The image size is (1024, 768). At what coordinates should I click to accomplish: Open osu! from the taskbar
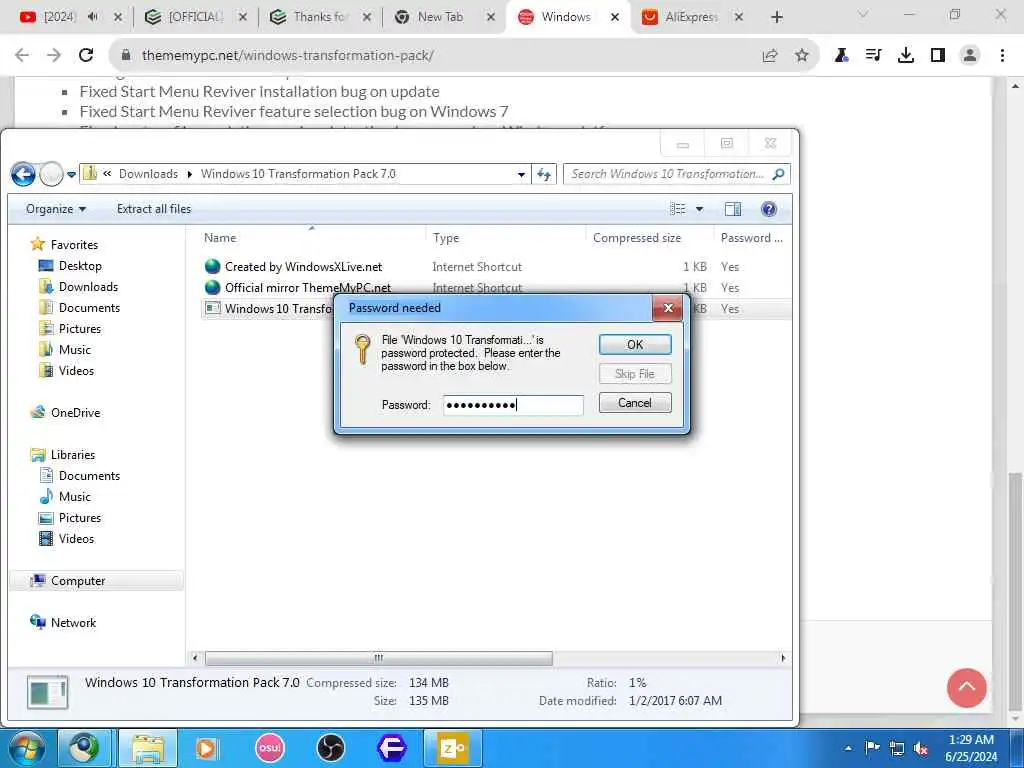point(270,748)
